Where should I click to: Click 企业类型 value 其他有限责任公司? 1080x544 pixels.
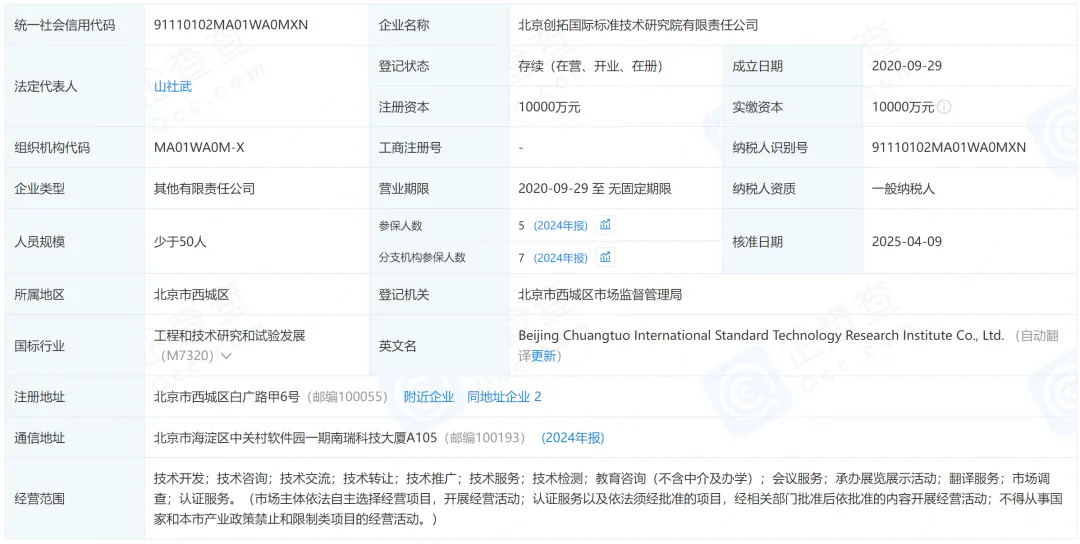(204, 188)
